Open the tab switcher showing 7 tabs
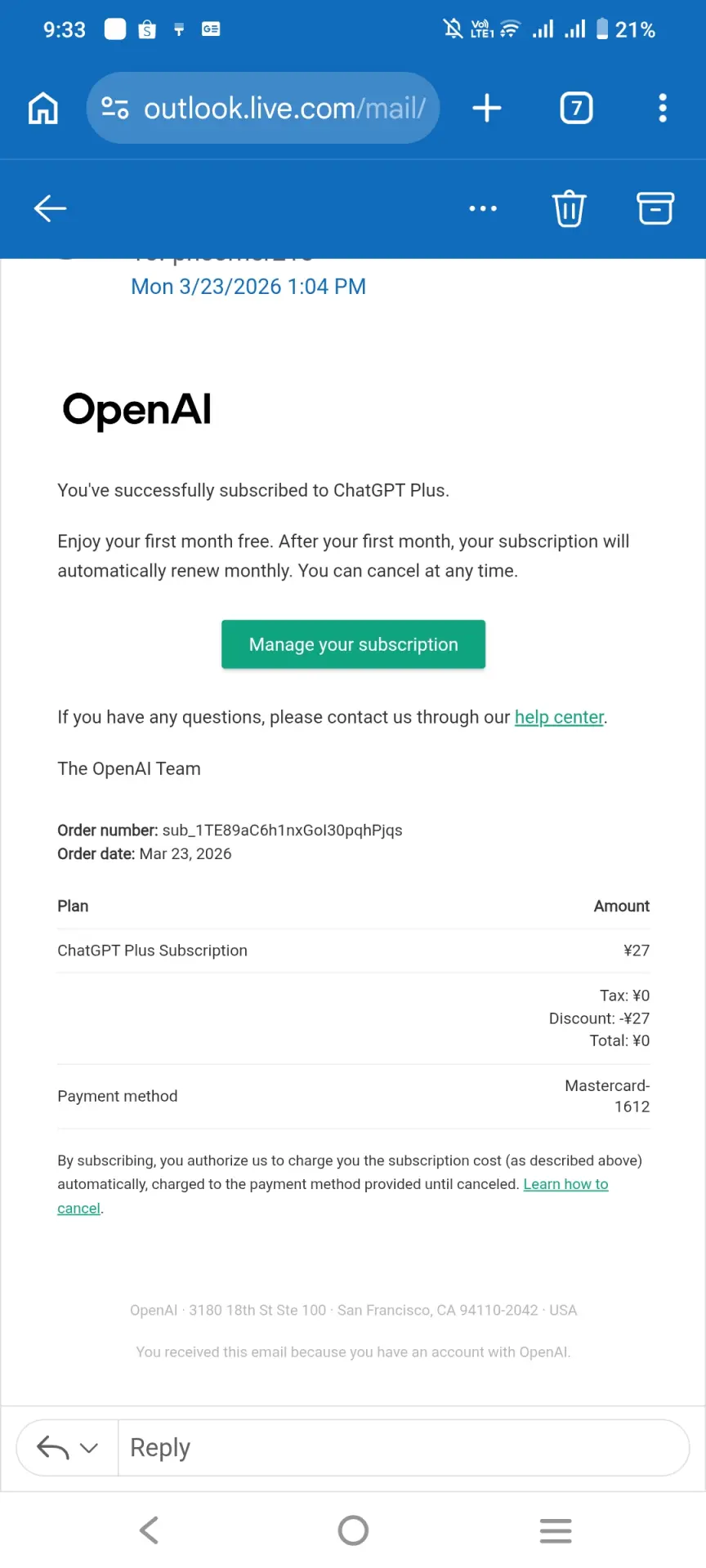Viewport: 706px width, 1568px height. 576,108
